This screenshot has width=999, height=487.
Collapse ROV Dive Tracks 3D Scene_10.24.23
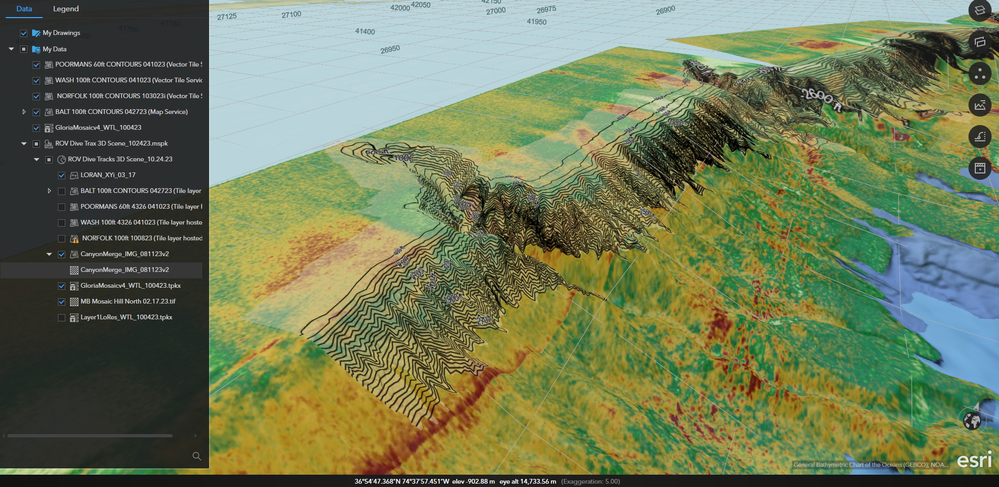(37, 159)
